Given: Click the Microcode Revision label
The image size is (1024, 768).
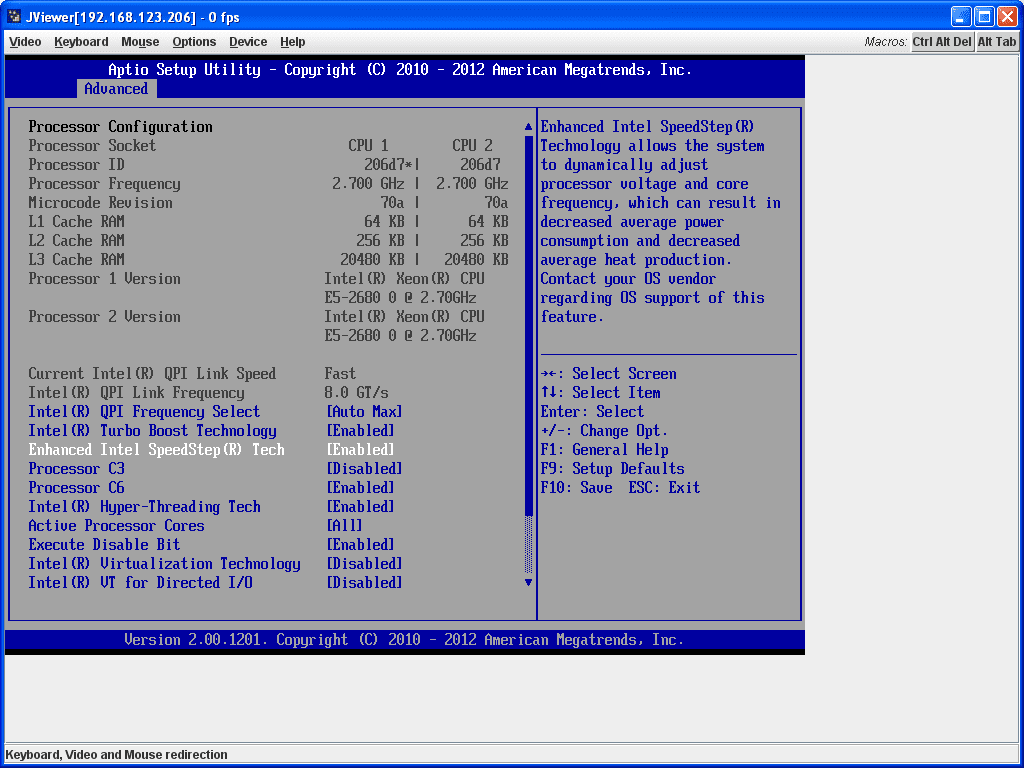Looking at the screenshot, I should [101, 202].
